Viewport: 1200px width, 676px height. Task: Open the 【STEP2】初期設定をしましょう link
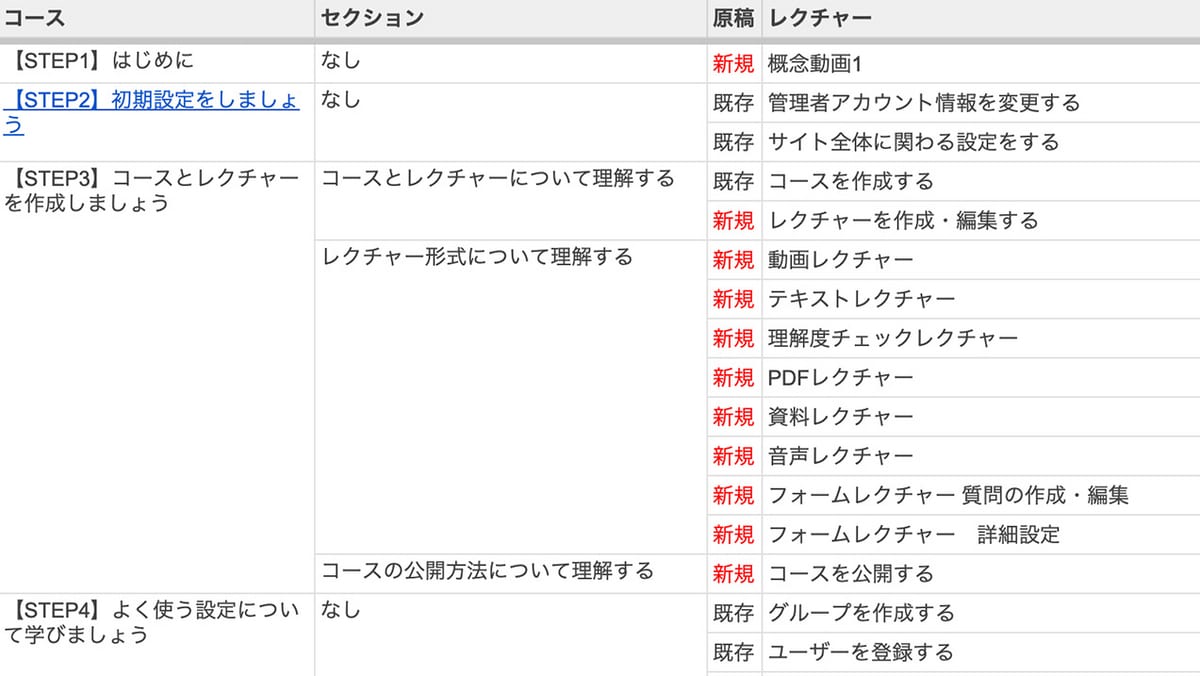click(151, 114)
